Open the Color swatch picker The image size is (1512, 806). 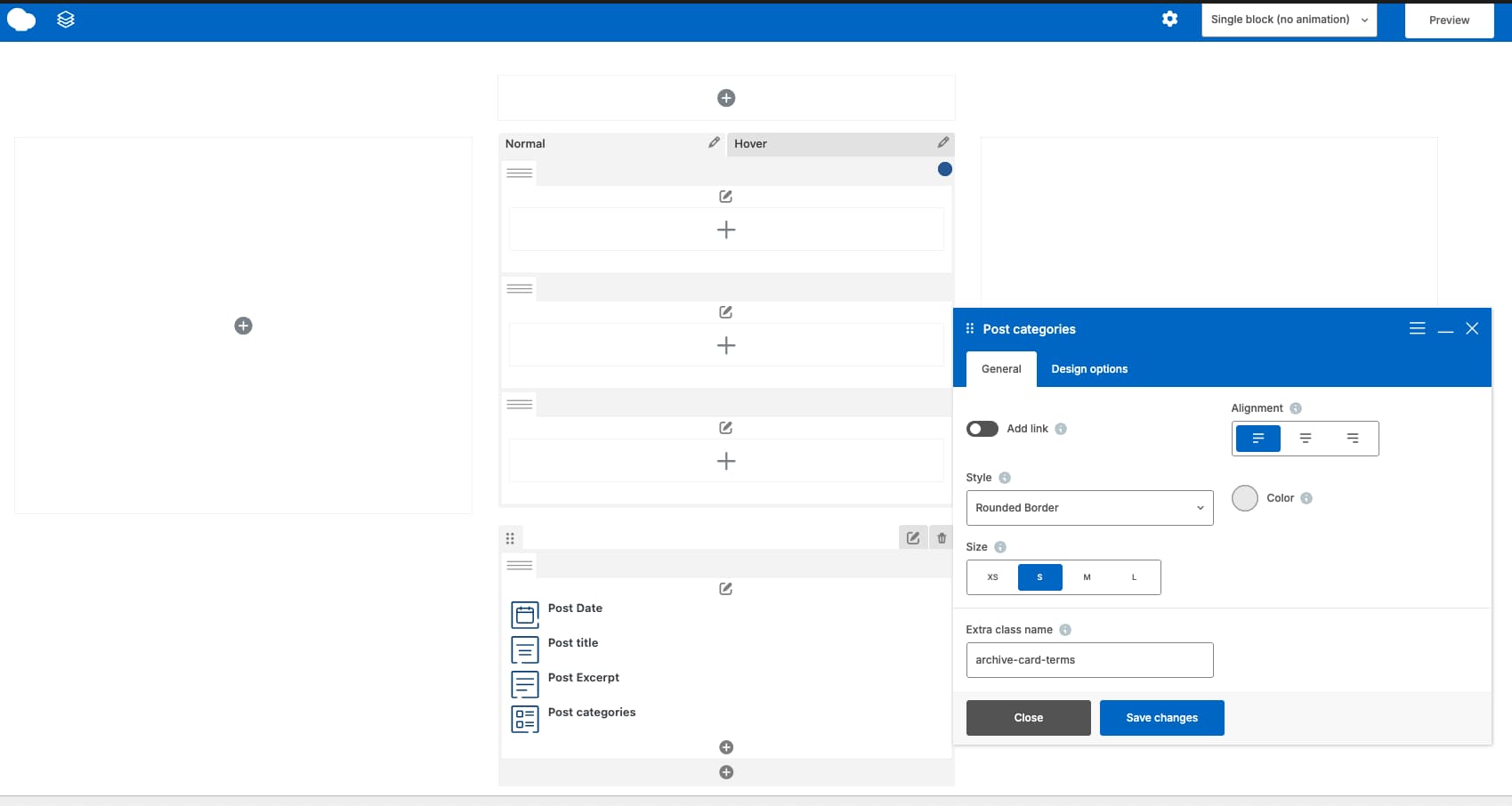pos(1245,498)
